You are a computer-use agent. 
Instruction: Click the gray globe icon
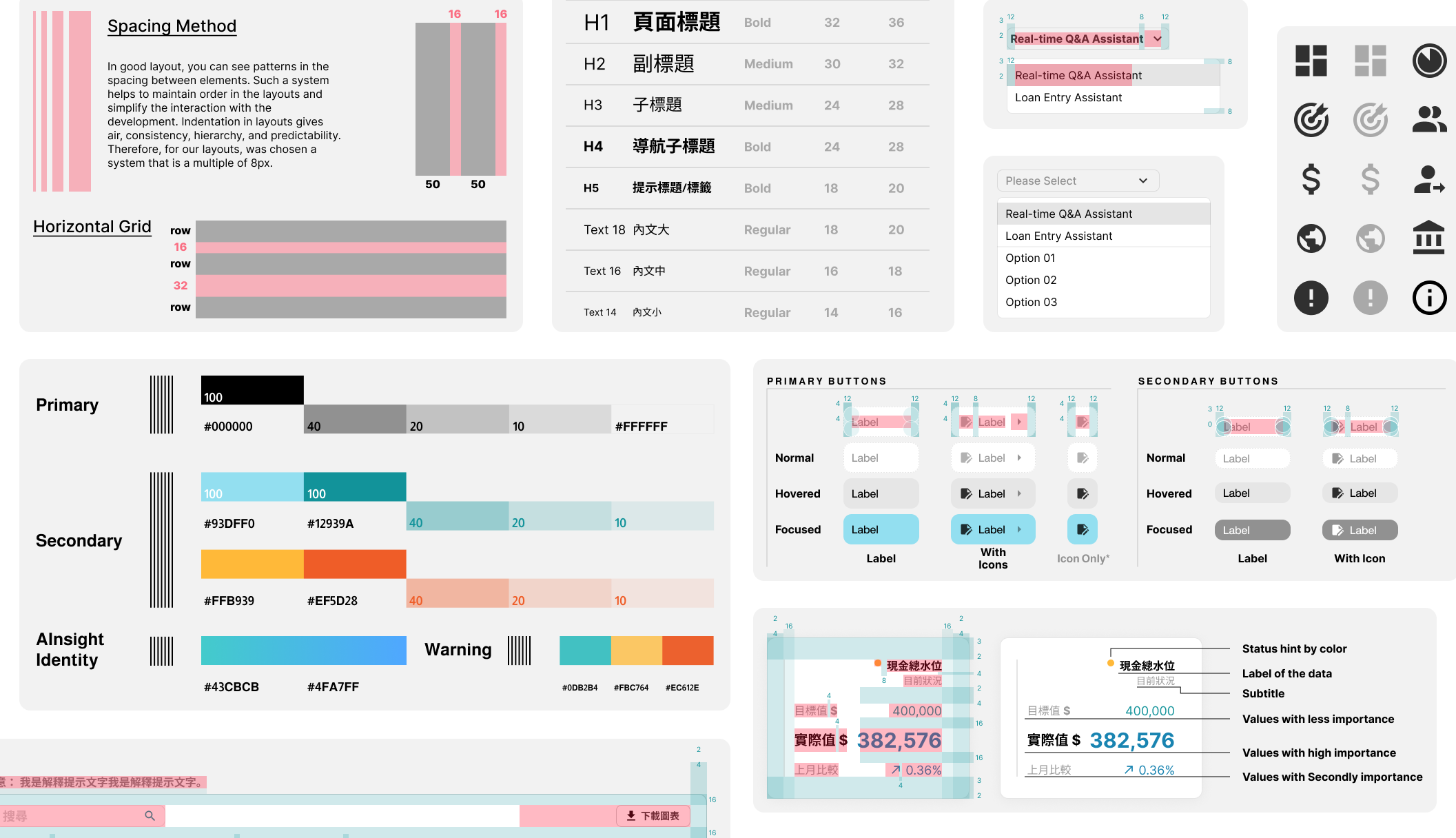click(1370, 238)
